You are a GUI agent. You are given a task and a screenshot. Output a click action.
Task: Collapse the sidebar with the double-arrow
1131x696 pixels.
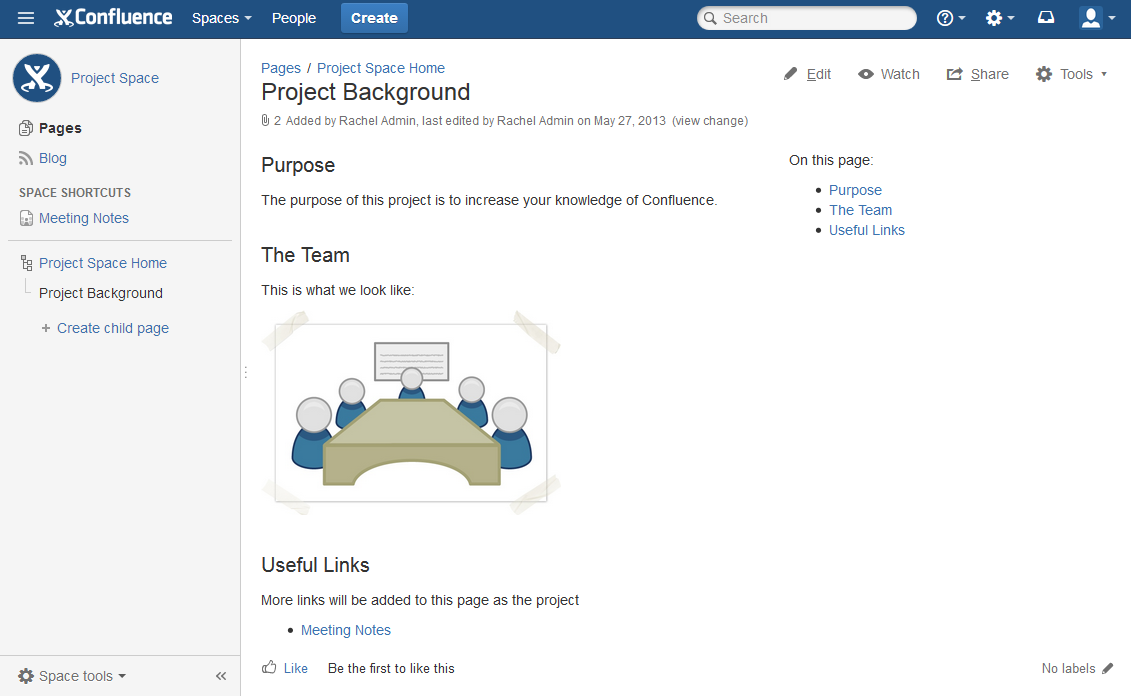pyautogui.click(x=221, y=676)
